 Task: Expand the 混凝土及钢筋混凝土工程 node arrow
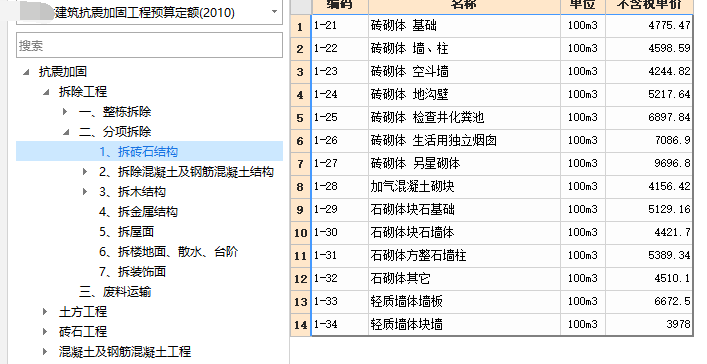pos(45,351)
